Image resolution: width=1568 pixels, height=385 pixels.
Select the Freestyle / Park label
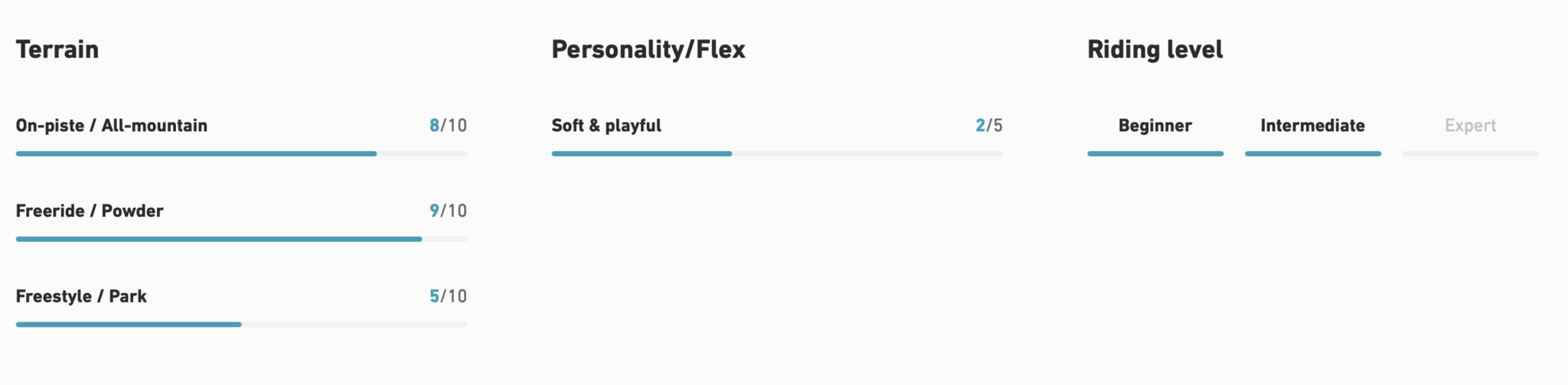[x=81, y=296]
